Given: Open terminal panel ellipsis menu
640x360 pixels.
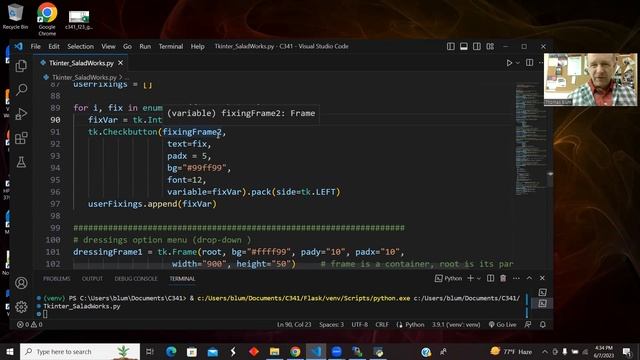Looking at the screenshot, I should click(x=516, y=278).
